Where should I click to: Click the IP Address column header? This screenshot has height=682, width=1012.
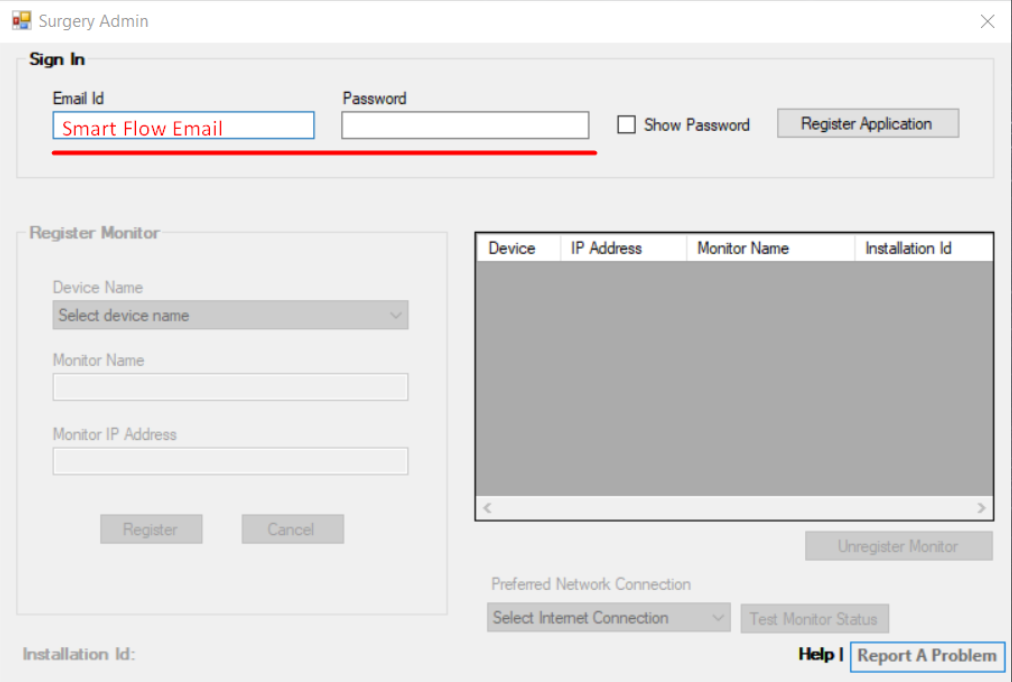pyautogui.click(x=623, y=248)
